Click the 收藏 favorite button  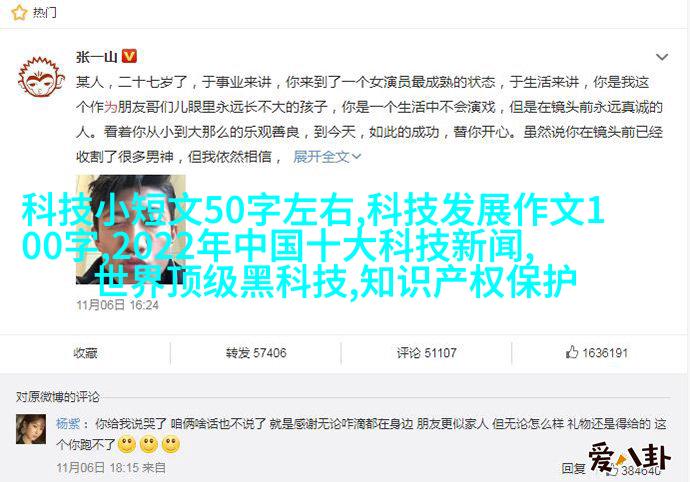(85, 353)
